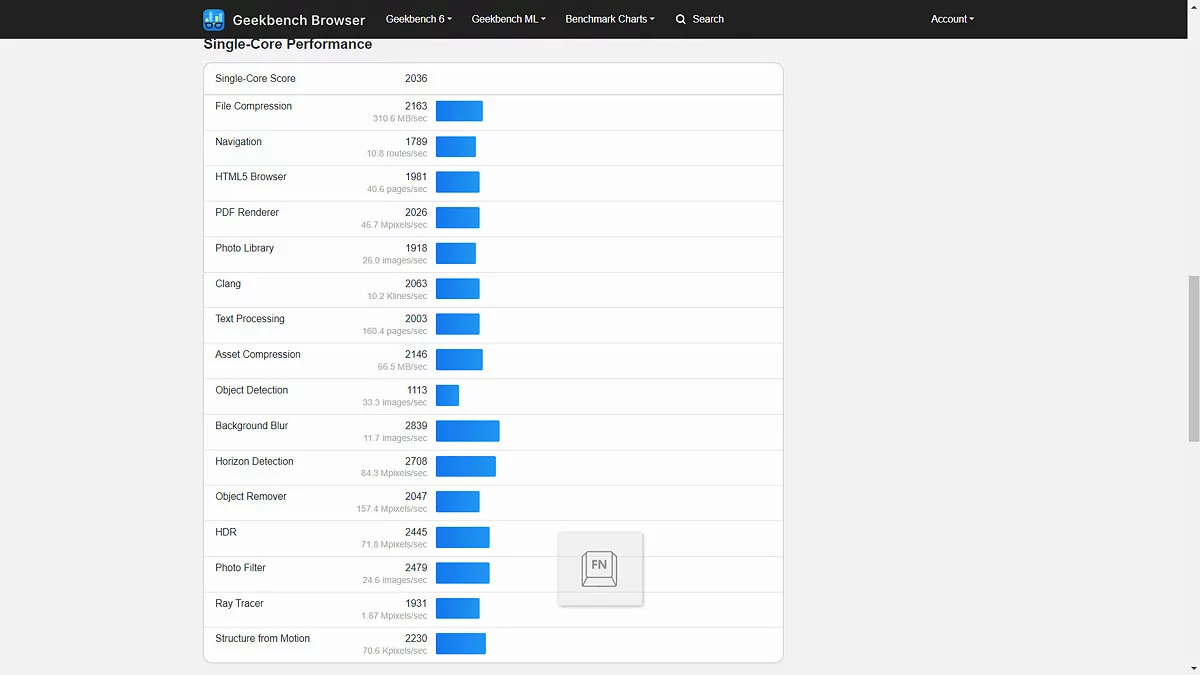The width and height of the screenshot is (1200, 675).
Task: Click the Background Blur score bar
Action: point(467,431)
